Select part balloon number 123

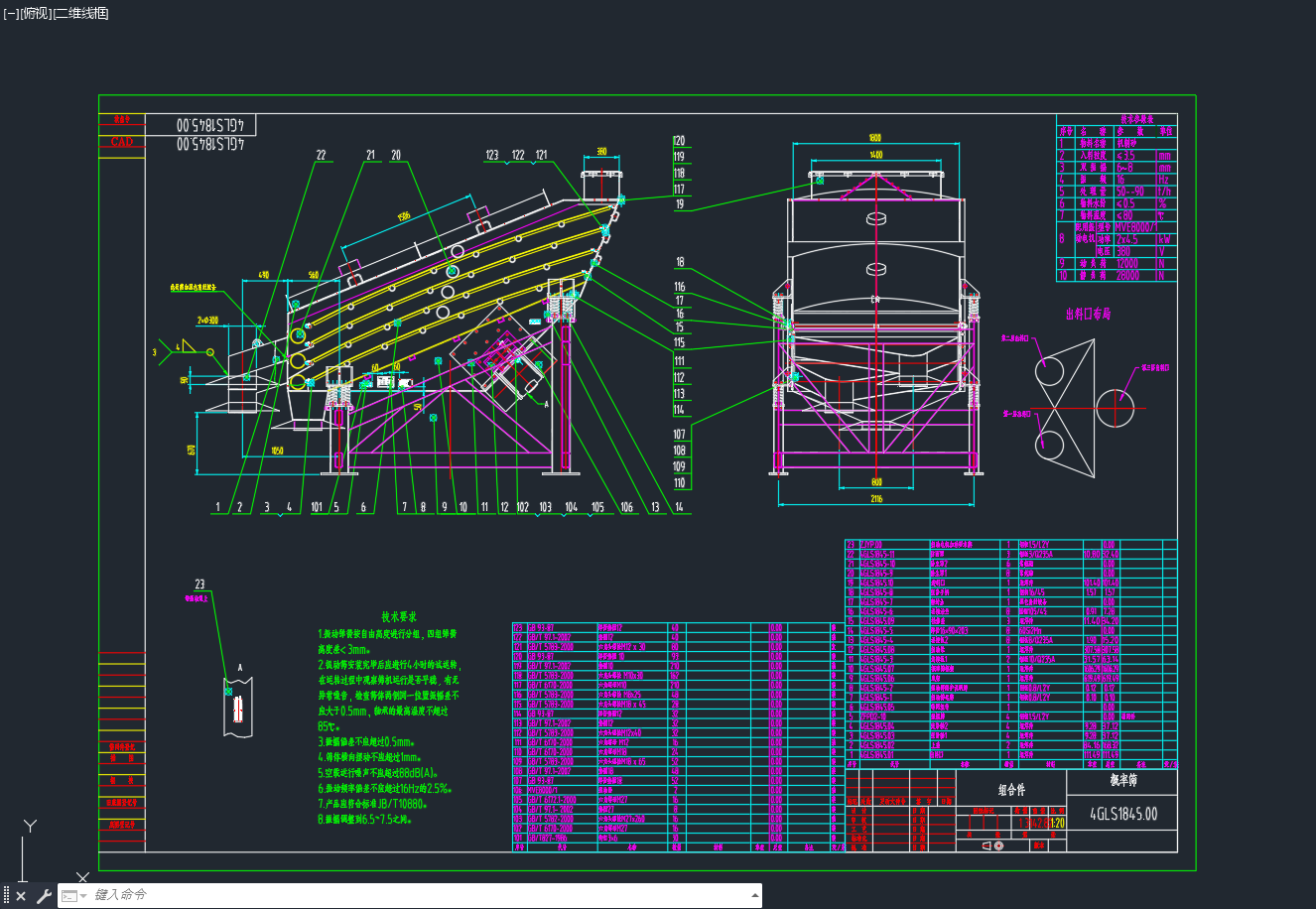tap(491, 155)
